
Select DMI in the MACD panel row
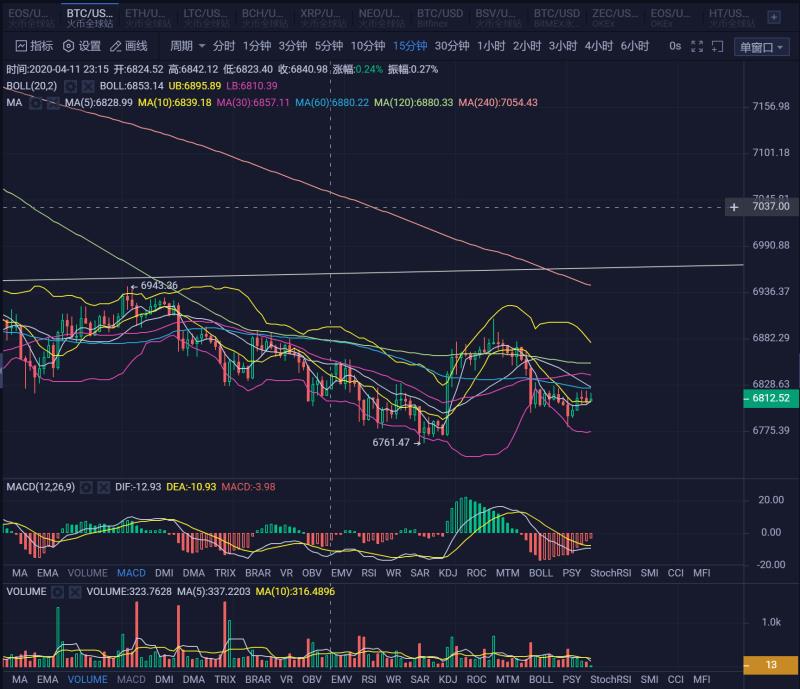click(x=164, y=573)
